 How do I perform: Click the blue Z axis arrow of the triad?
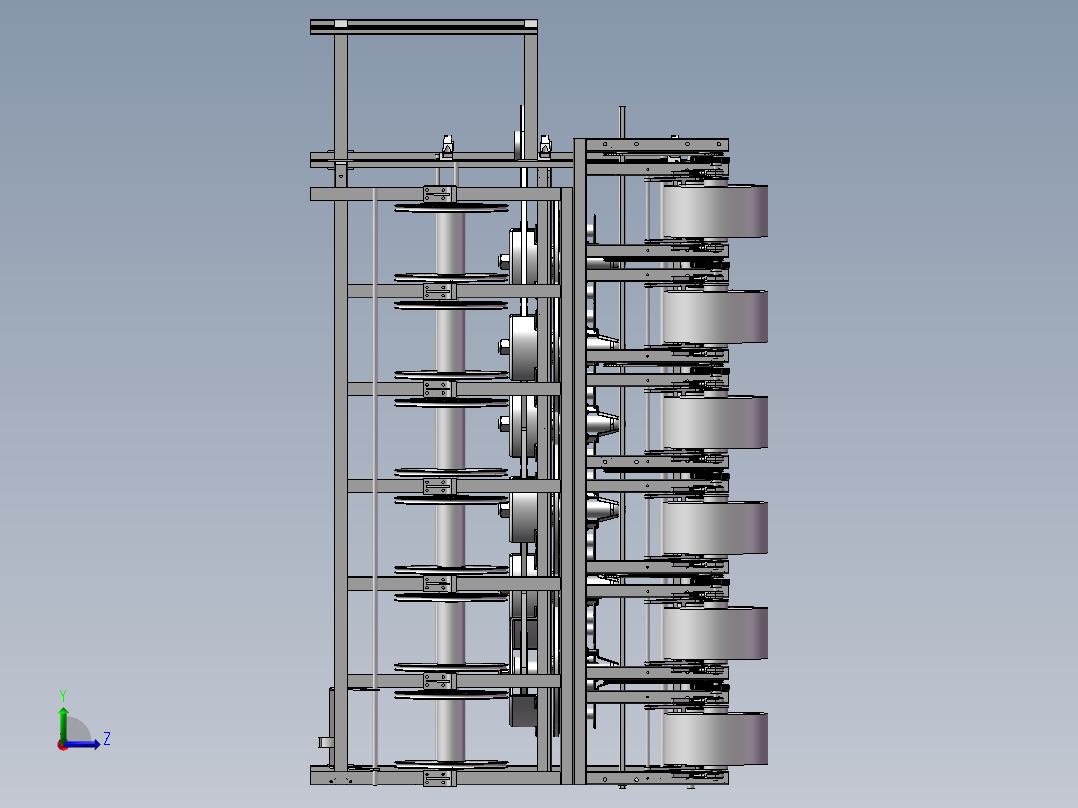tap(83, 744)
